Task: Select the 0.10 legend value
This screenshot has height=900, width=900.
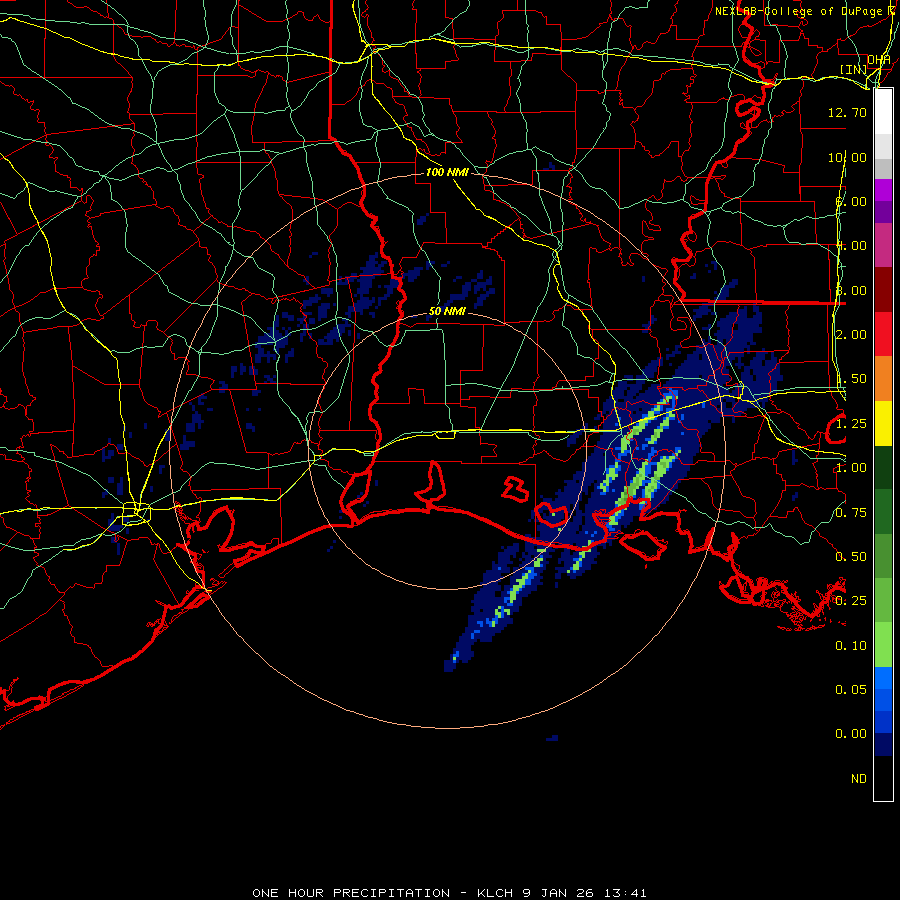Action: (x=851, y=646)
